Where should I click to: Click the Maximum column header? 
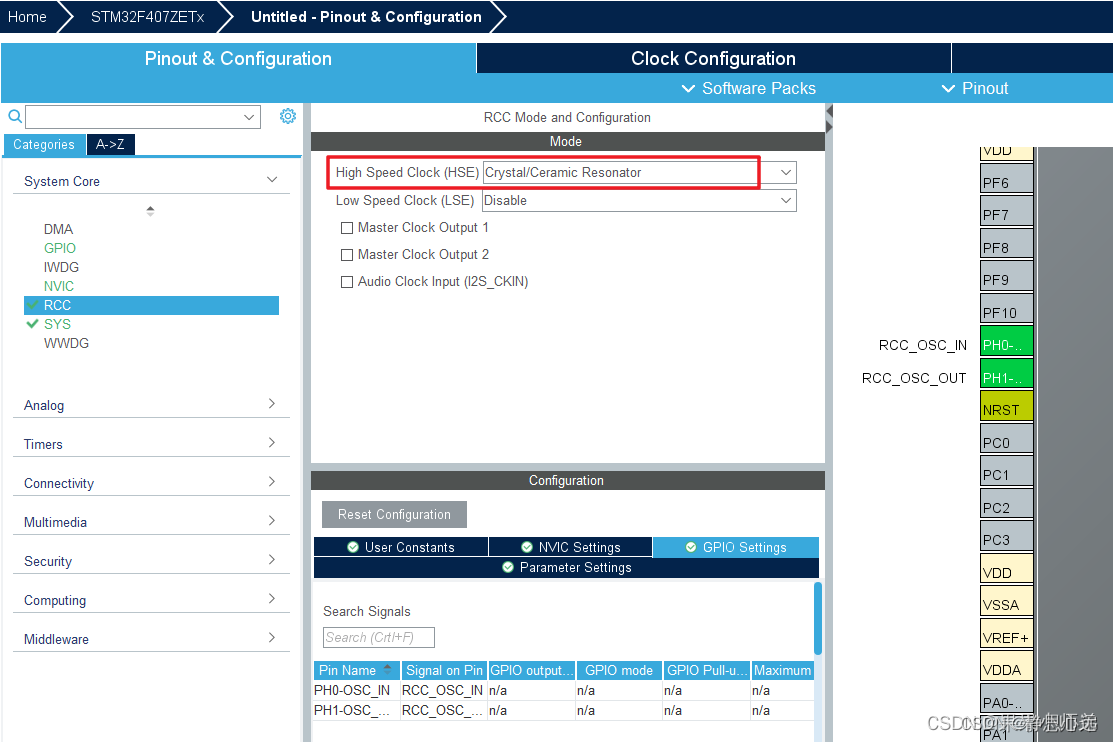point(782,670)
